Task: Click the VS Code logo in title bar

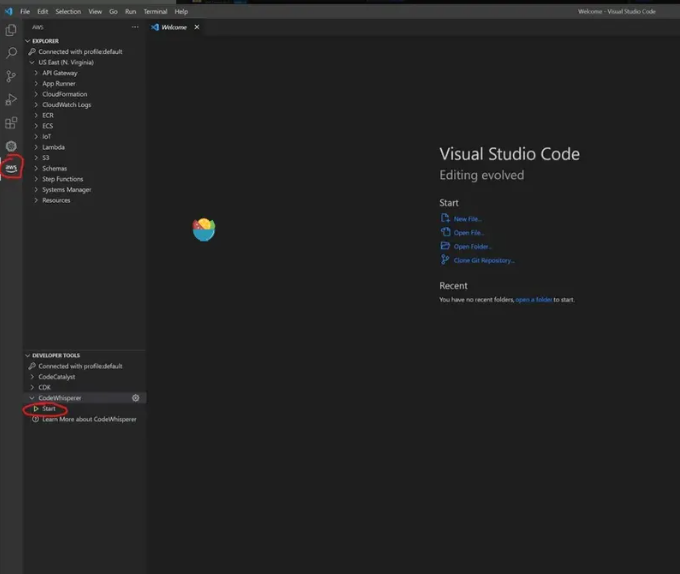Action: (8, 11)
